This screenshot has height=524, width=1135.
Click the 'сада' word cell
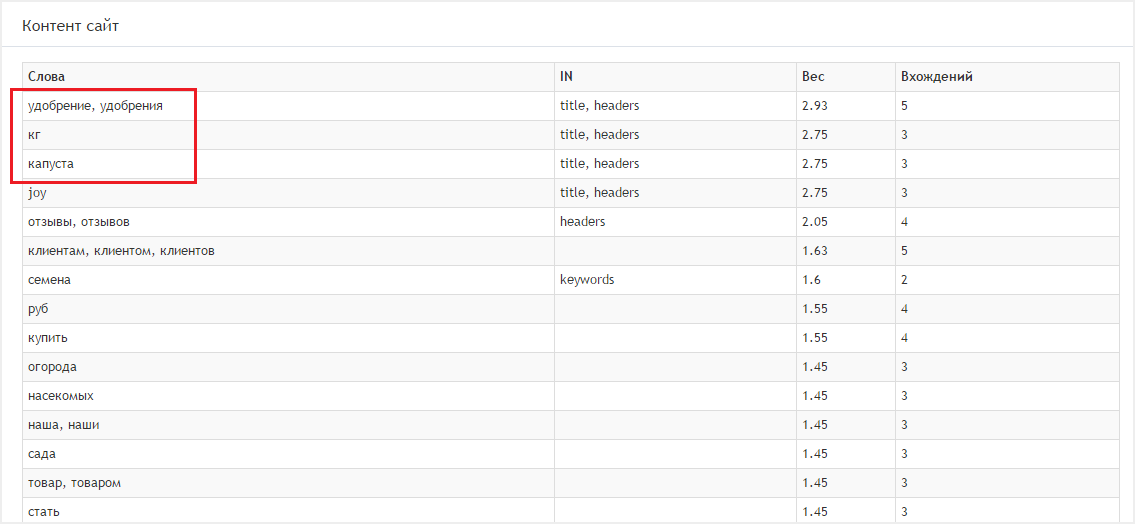click(x=43, y=454)
